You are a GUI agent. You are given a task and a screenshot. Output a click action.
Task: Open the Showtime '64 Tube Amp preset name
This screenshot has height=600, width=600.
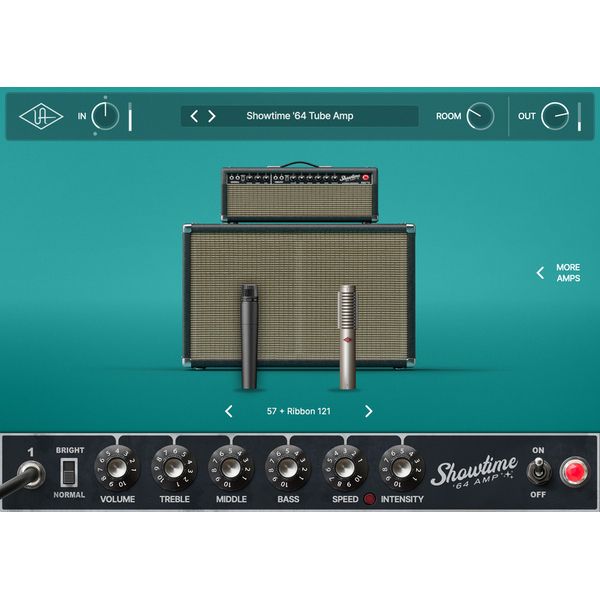(300, 116)
